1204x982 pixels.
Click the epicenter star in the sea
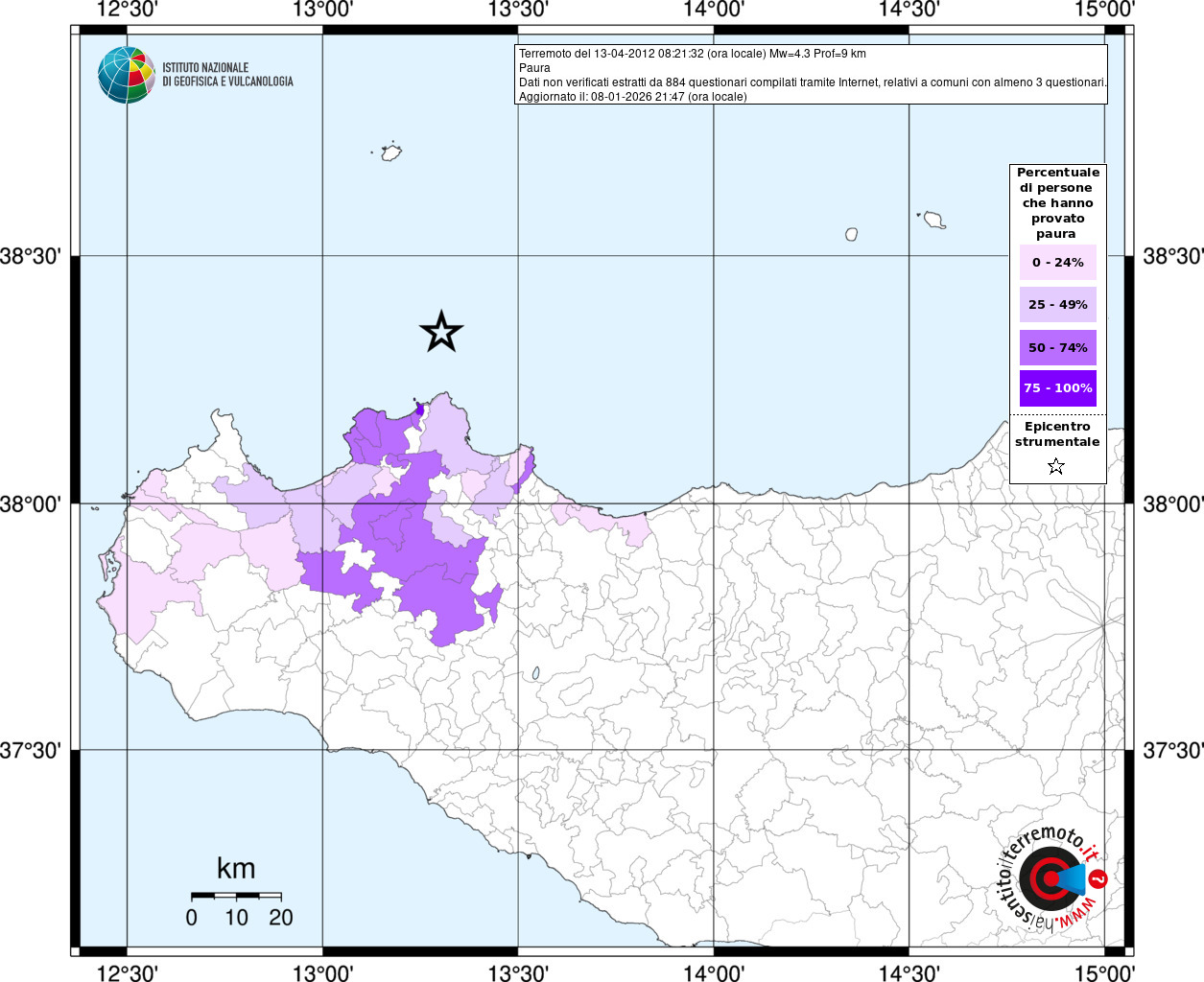[x=441, y=332]
